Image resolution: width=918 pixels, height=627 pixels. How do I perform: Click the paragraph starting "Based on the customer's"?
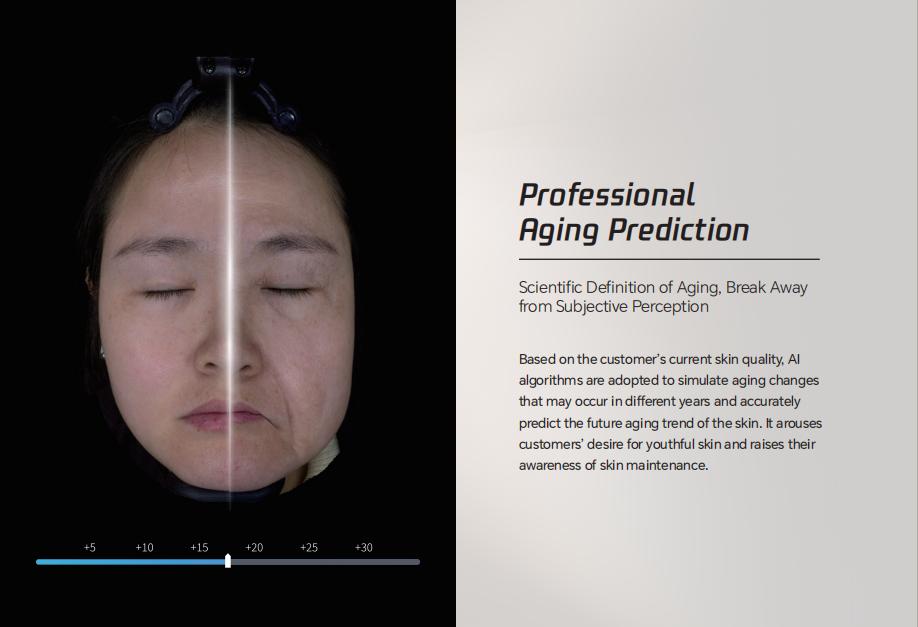tap(670, 412)
